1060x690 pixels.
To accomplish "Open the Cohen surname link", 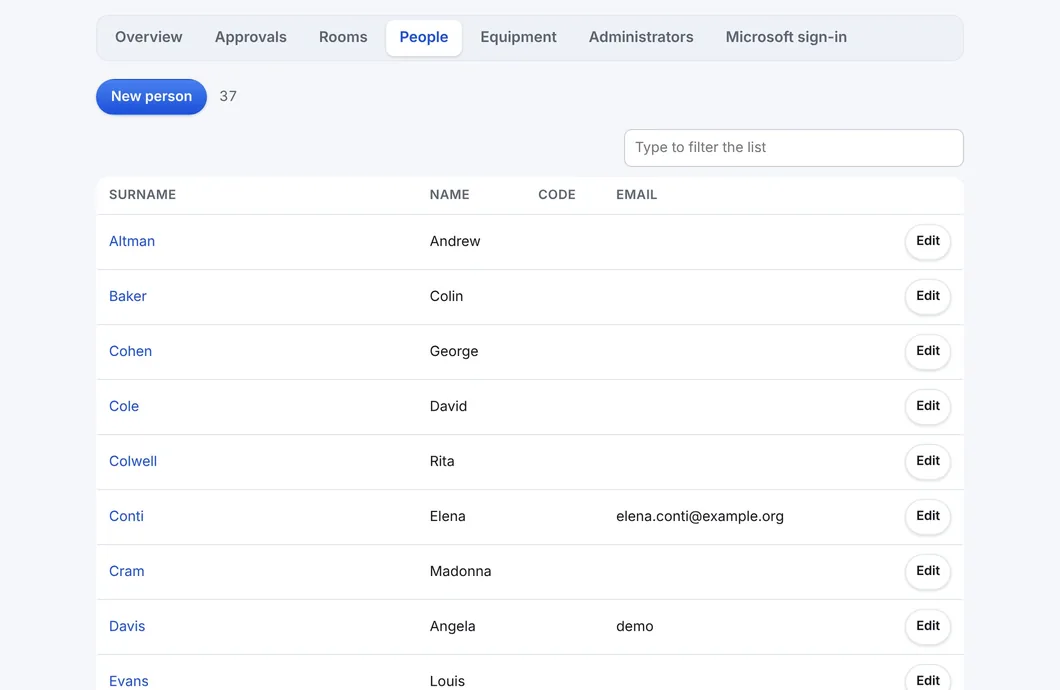I will [130, 351].
